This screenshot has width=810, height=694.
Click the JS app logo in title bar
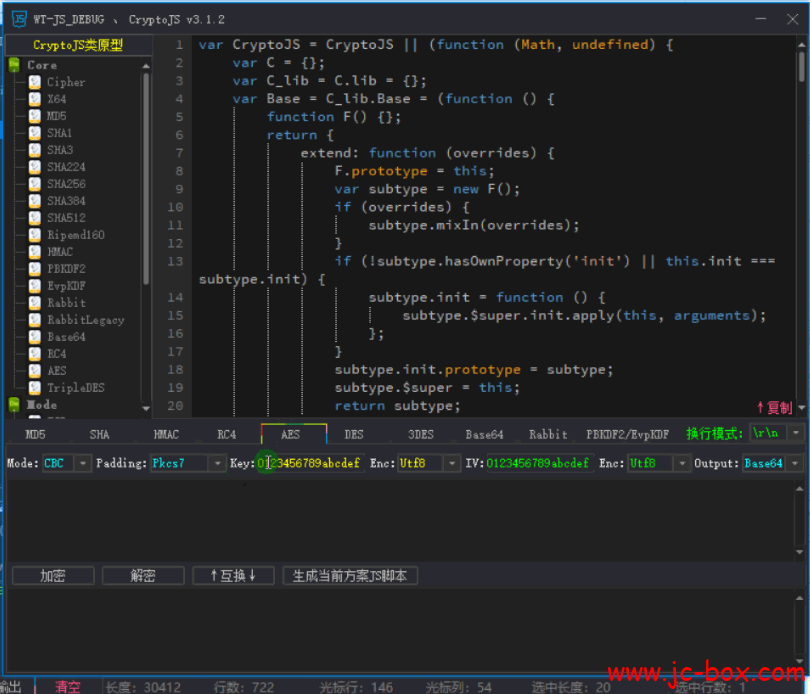tap(18, 18)
